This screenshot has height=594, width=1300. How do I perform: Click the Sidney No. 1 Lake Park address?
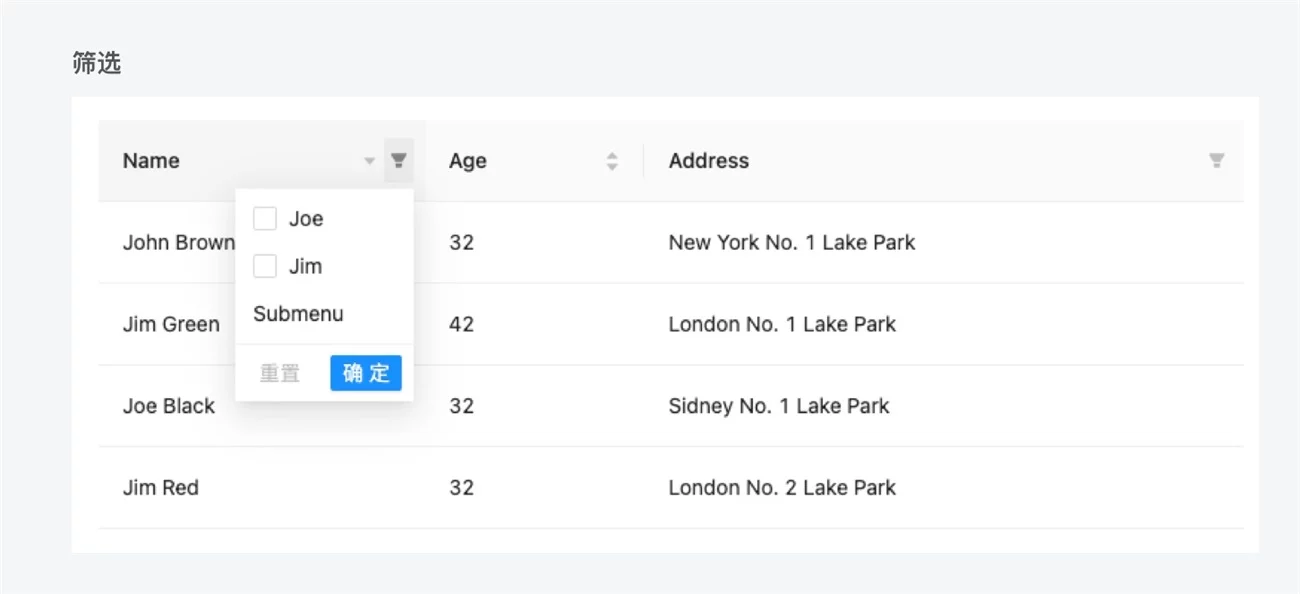[x=778, y=406]
